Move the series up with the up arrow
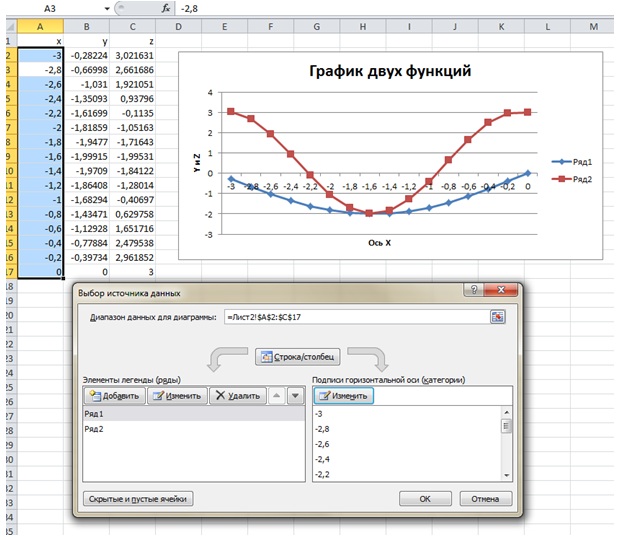 [276, 395]
